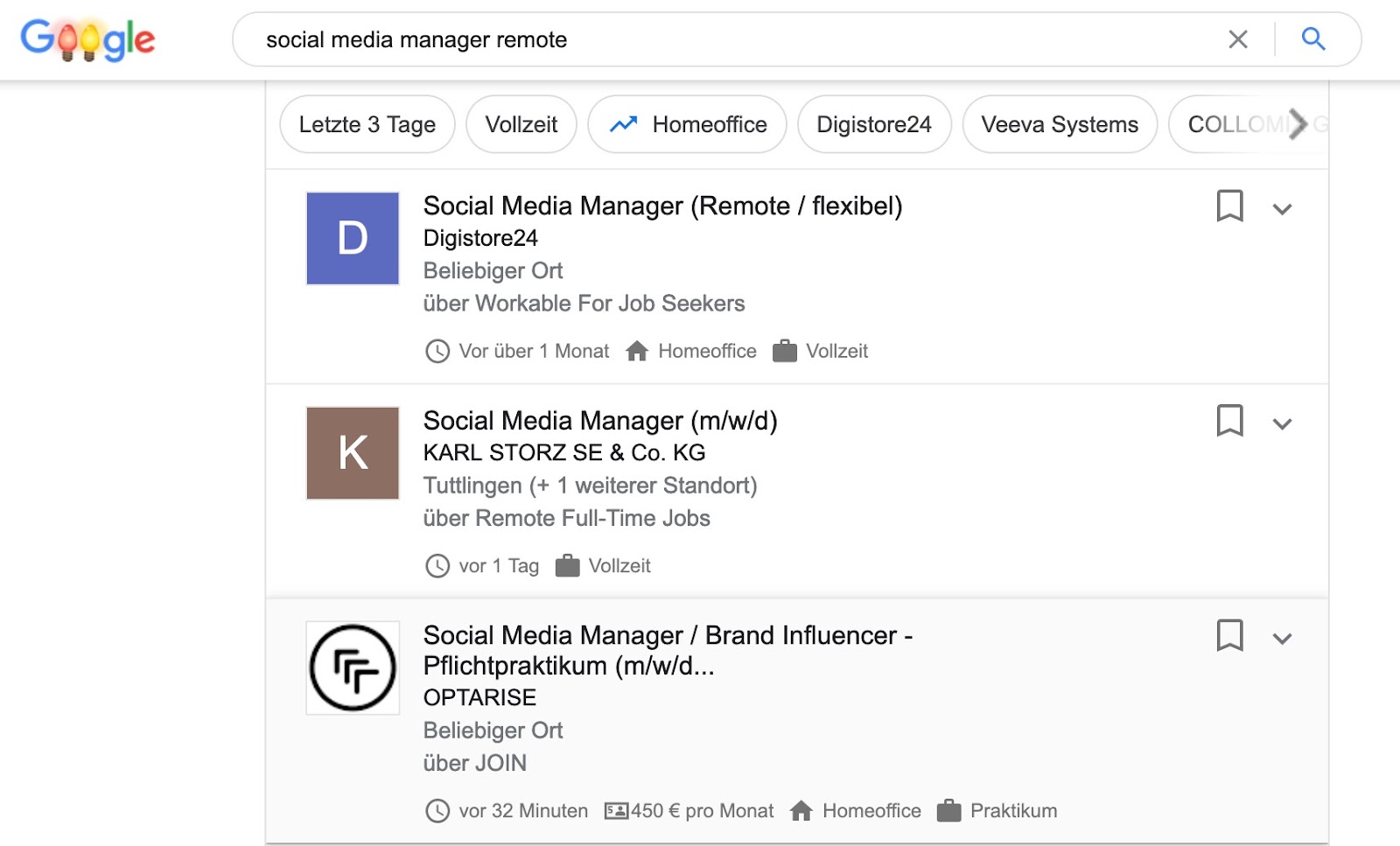Bookmark the KARL STORZ job listing
Image resolution: width=1400 pixels, height=846 pixels.
click(x=1229, y=421)
